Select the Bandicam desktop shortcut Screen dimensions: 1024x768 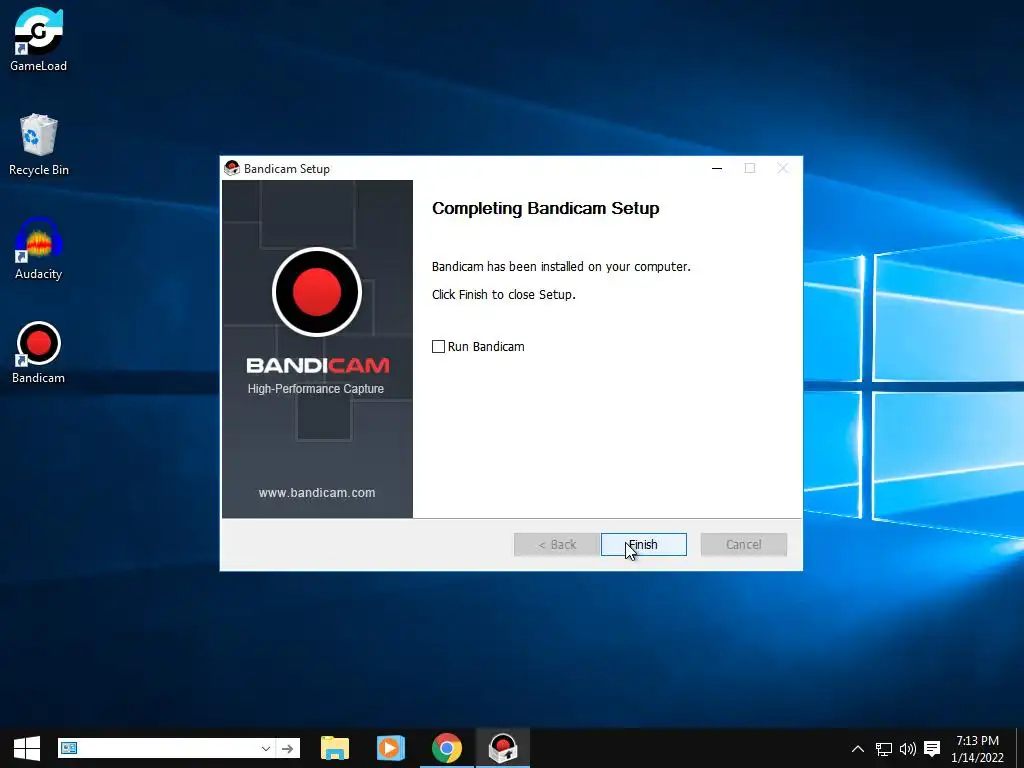coord(38,353)
